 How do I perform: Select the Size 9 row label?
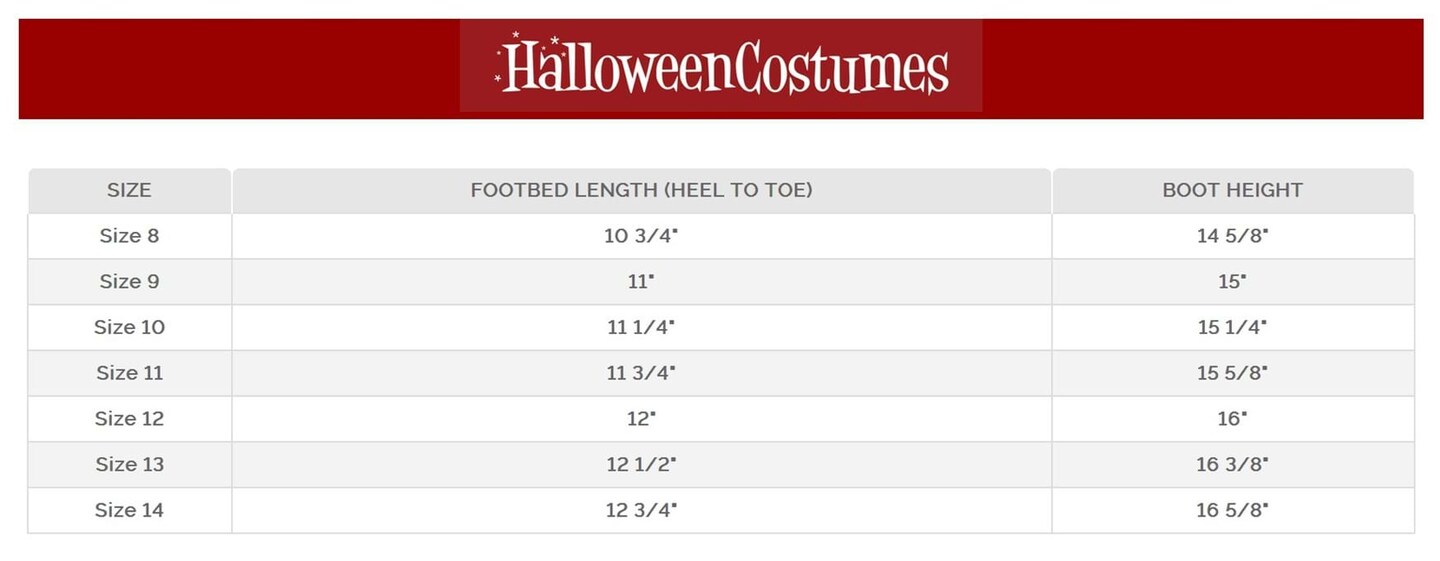click(x=129, y=281)
